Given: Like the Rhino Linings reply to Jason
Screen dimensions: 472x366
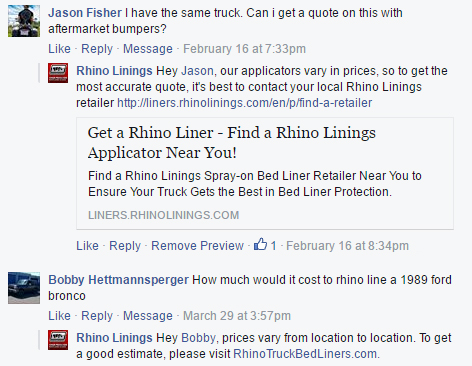Looking at the screenshot, I should (87, 246).
